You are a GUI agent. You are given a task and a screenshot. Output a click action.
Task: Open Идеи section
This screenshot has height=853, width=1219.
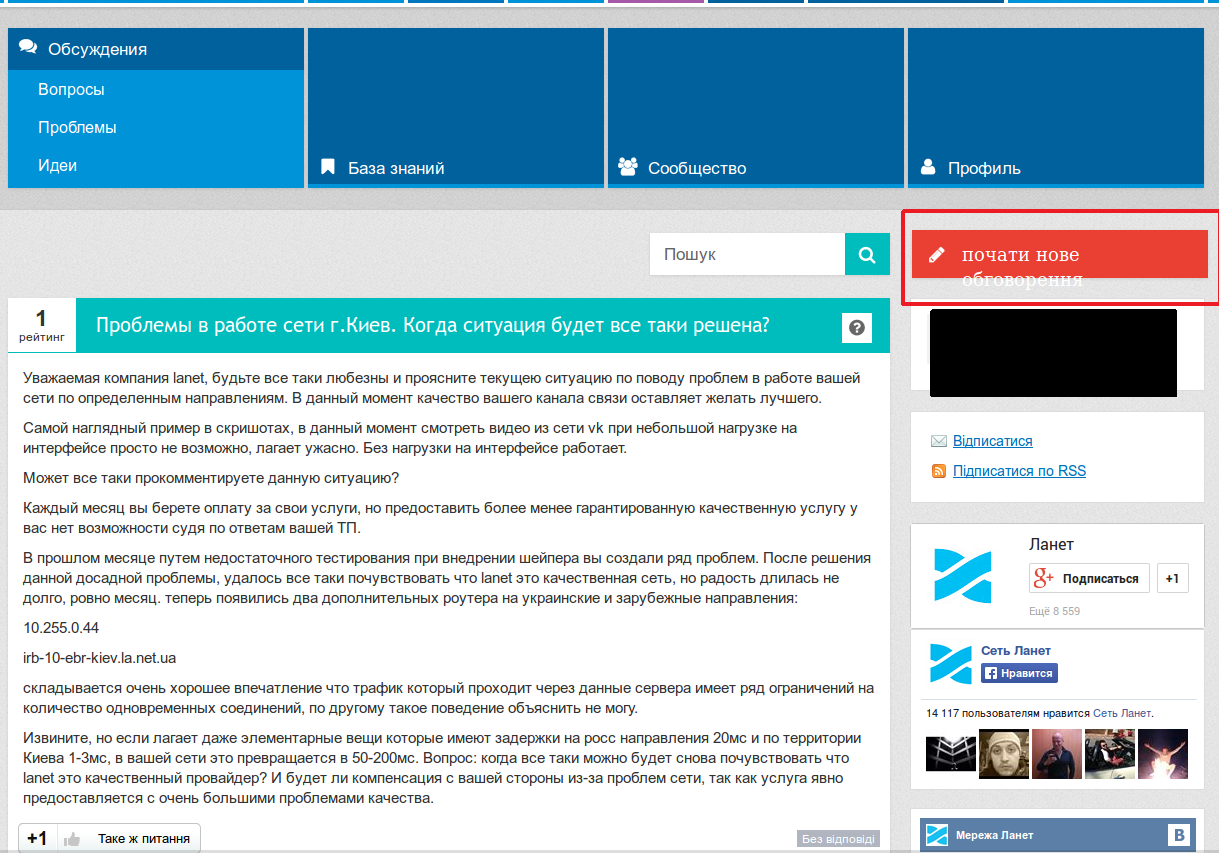[x=57, y=166]
